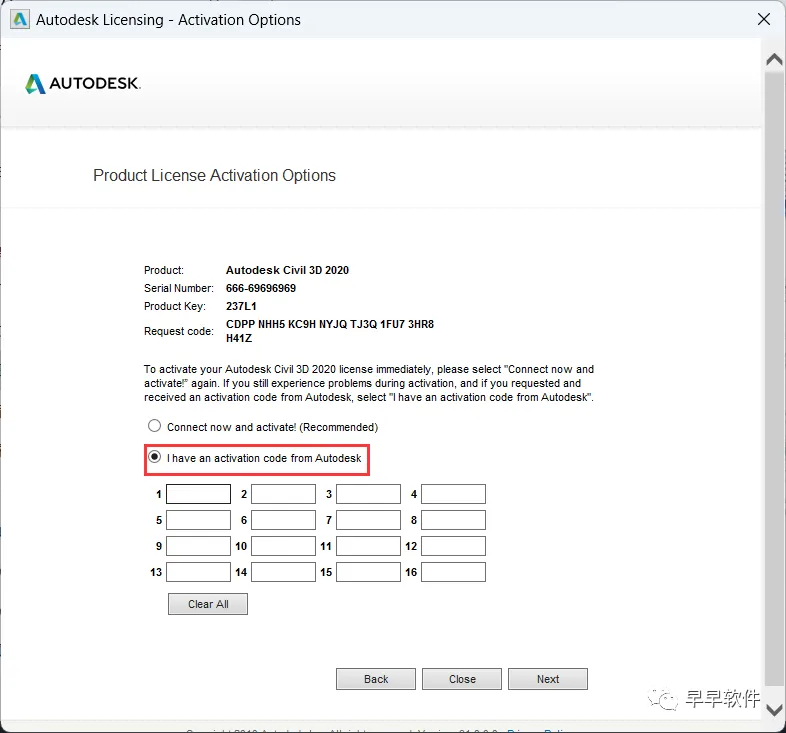Click activation code field 12
786x733 pixels.
tap(453, 546)
